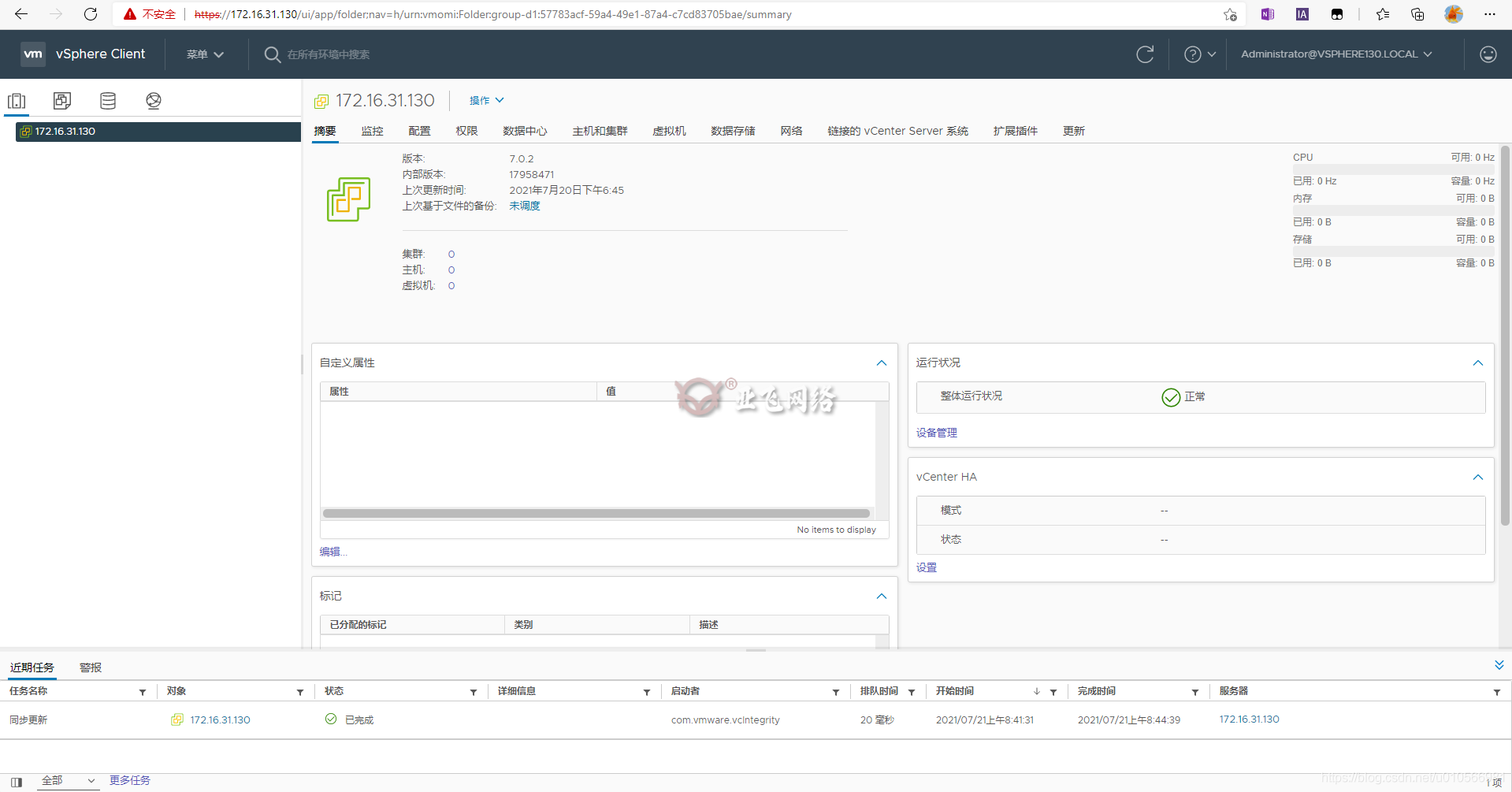The image size is (1512, 792).
Task: Open the browser settings and more menu
Action: (1489, 14)
